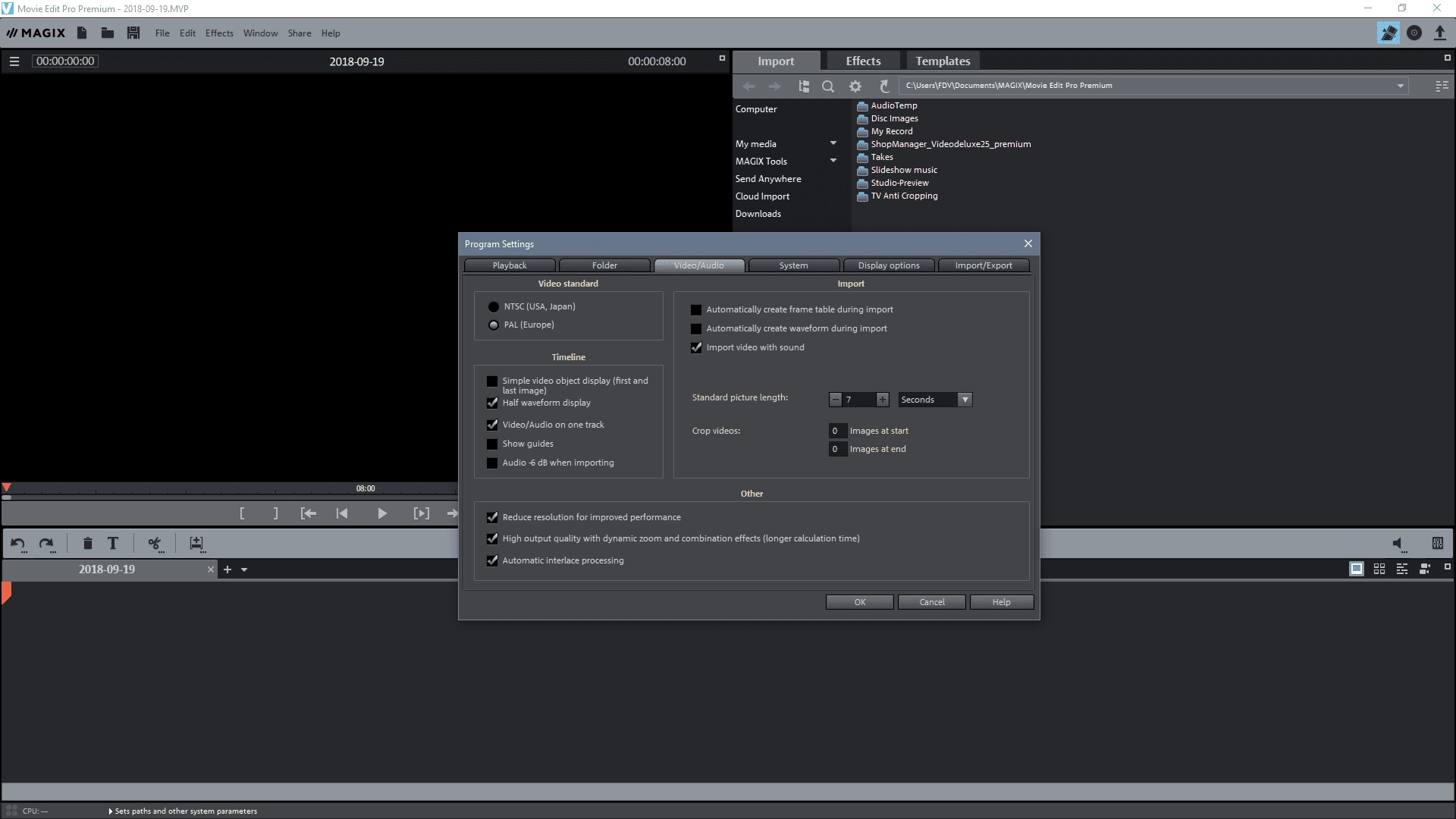This screenshot has height=819, width=1456.
Task: Uncheck Import video with sound
Action: [x=696, y=347]
